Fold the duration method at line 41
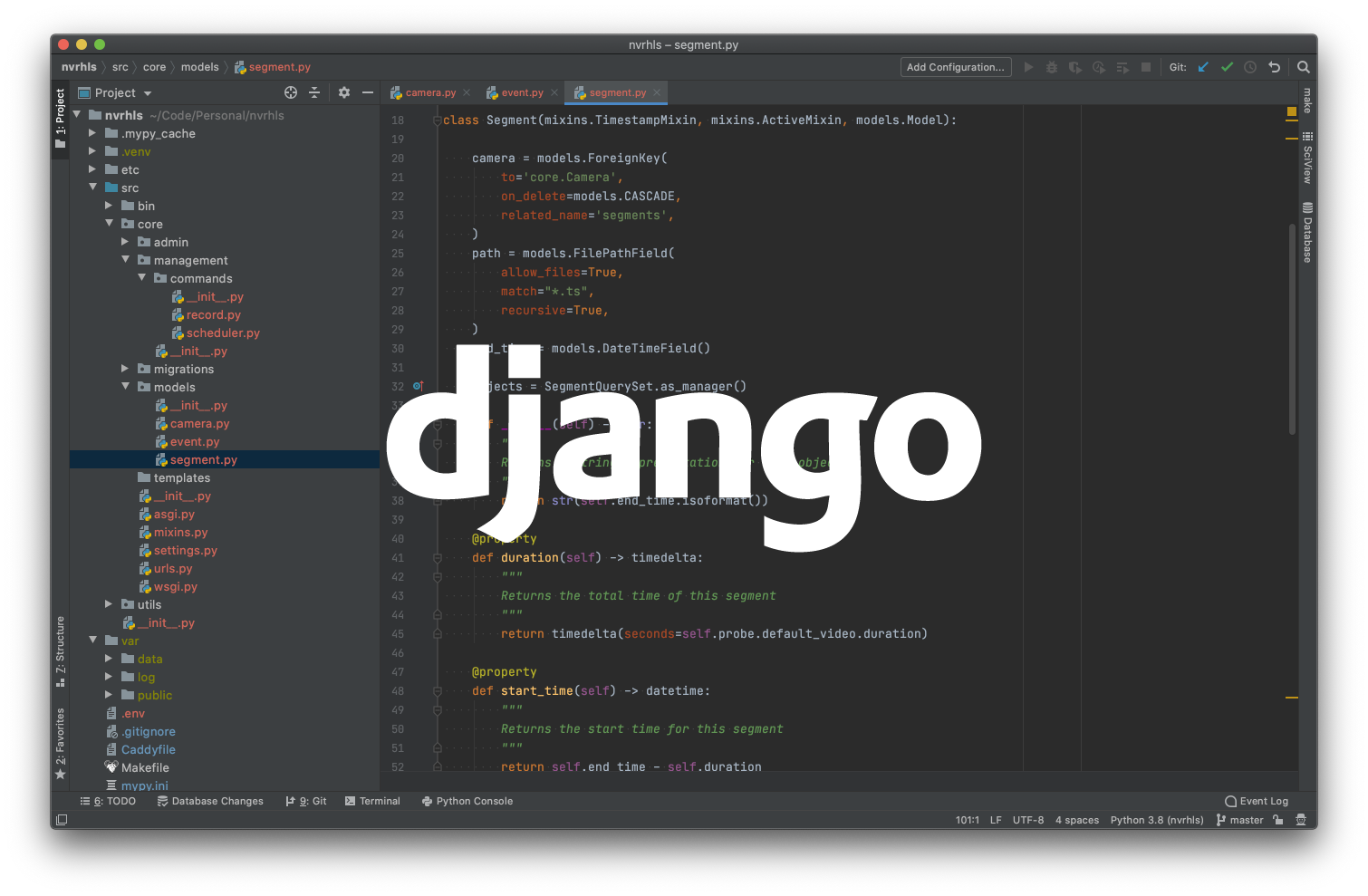Viewport: 1368px width, 896px height. pyautogui.click(x=438, y=558)
